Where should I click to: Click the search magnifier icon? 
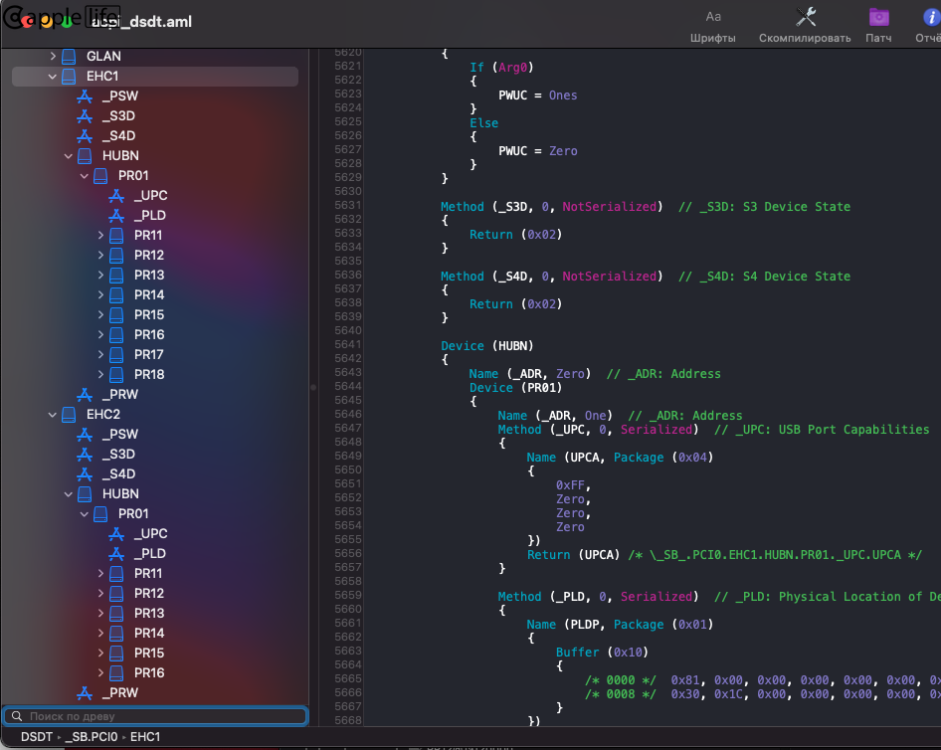pos(17,716)
